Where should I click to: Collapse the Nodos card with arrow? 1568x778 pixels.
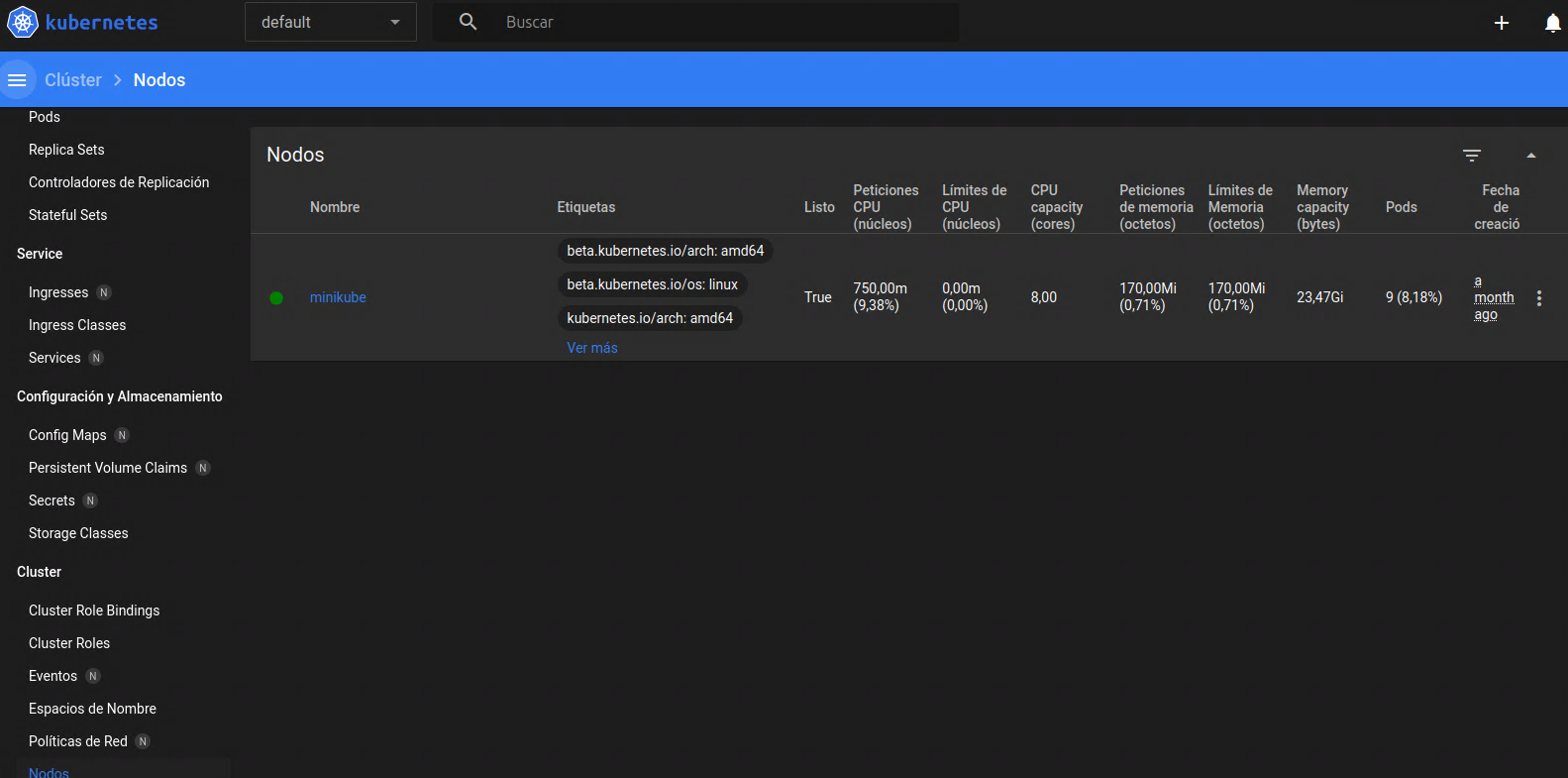1530,156
